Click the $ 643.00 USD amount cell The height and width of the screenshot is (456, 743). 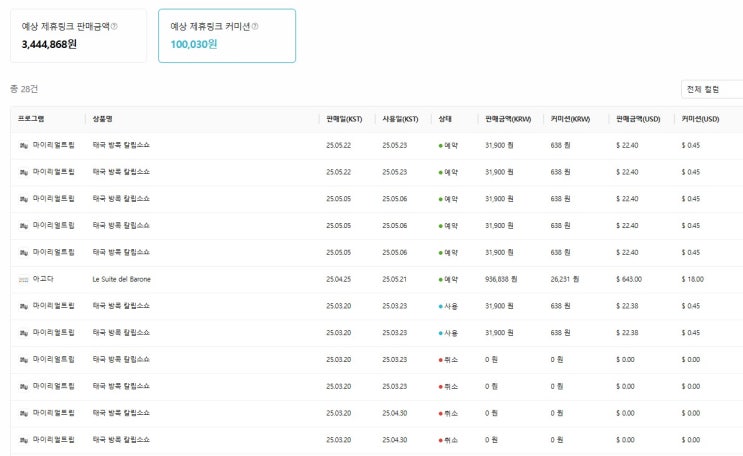pos(629,279)
